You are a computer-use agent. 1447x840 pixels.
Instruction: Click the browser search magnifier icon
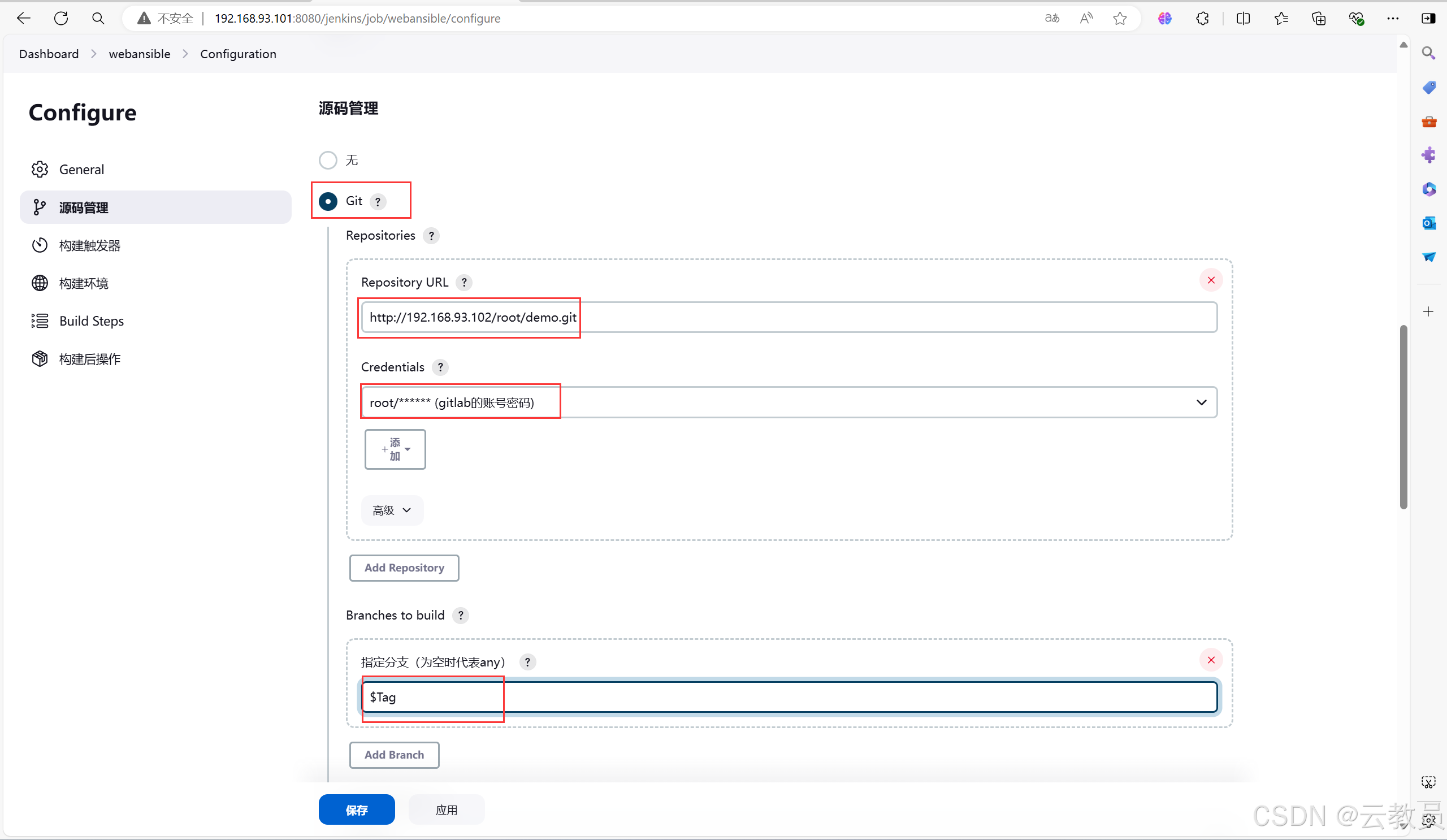tap(98, 19)
